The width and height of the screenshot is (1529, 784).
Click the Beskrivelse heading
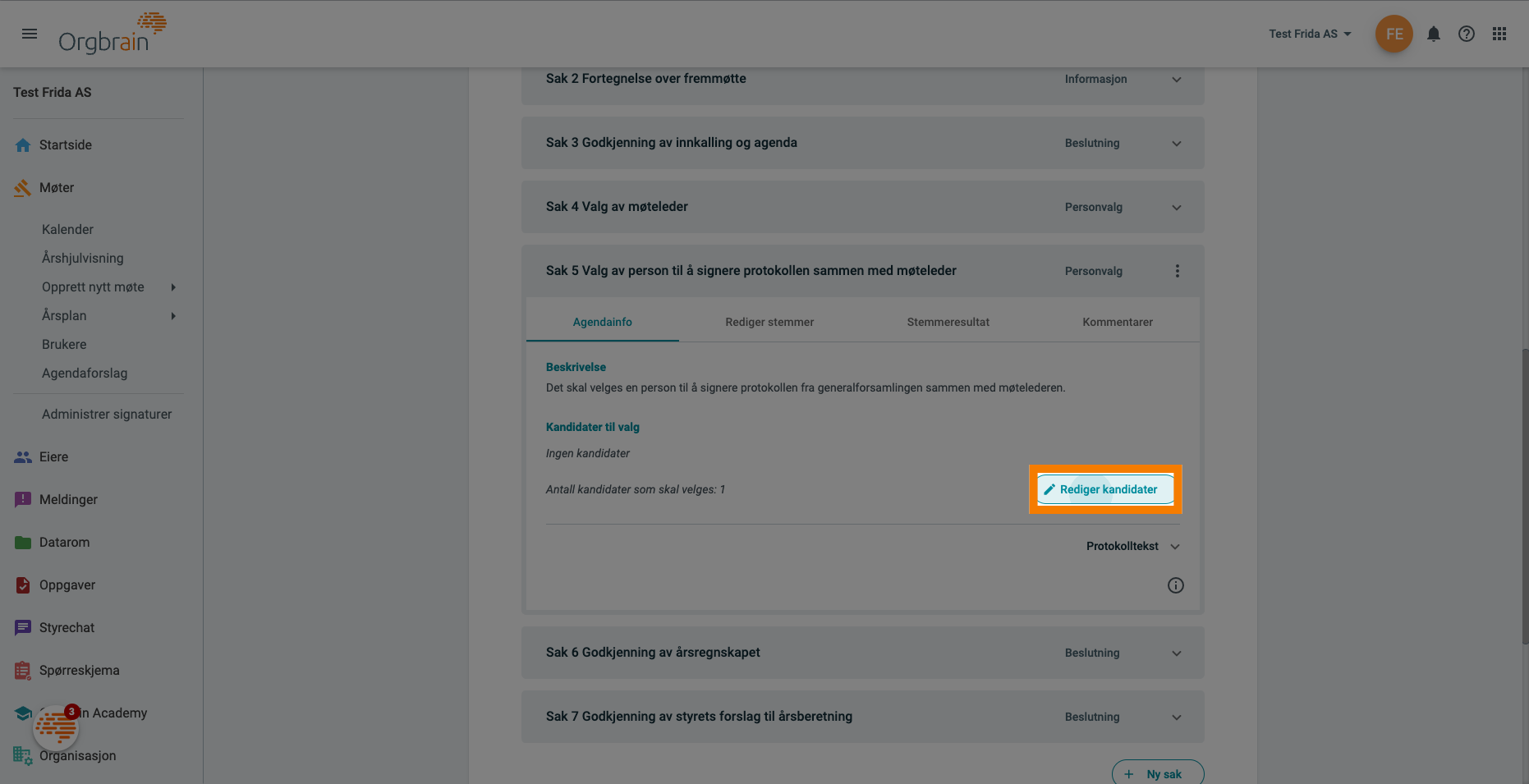(576, 367)
